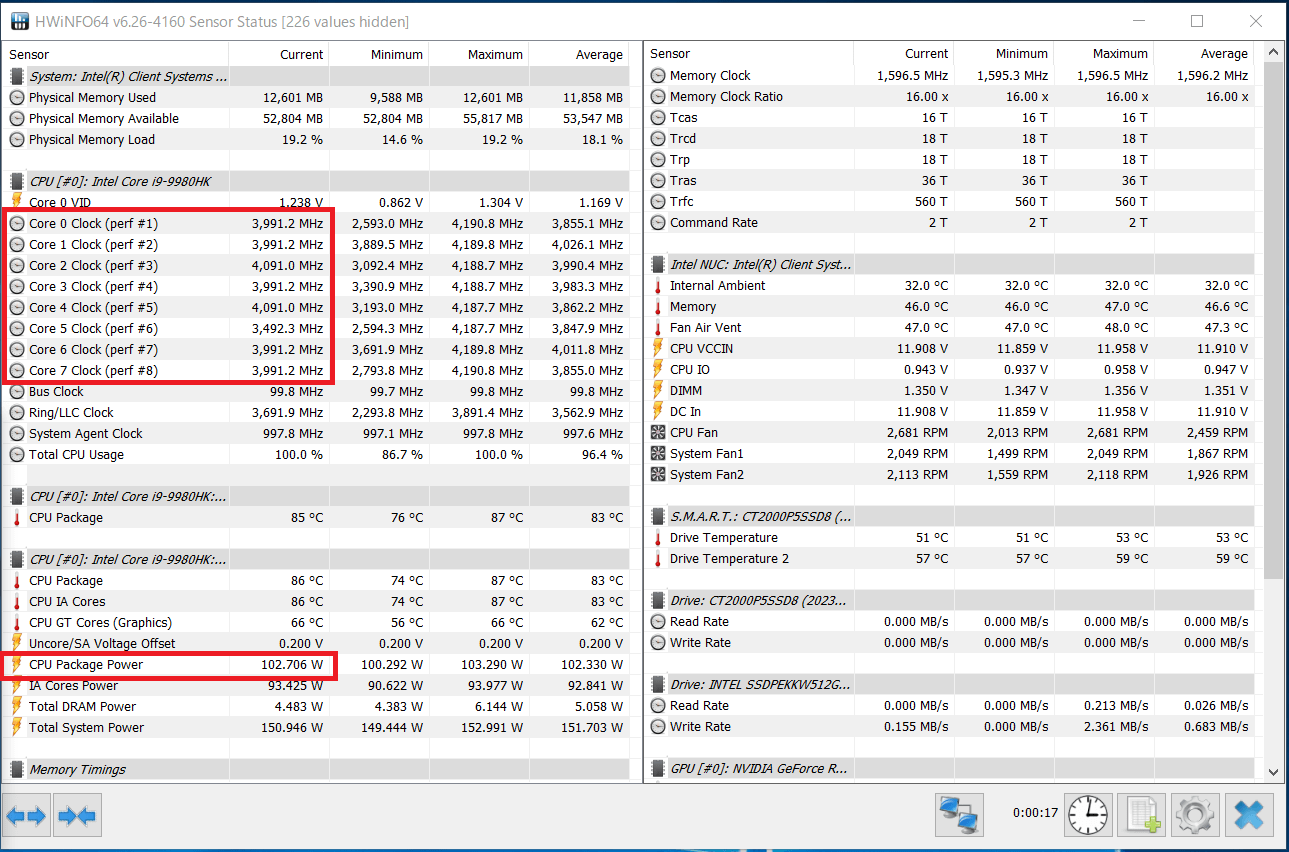Click the lightning icon beside Core 0 VID
This screenshot has width=1289, height=852.
tap(17, 203)
